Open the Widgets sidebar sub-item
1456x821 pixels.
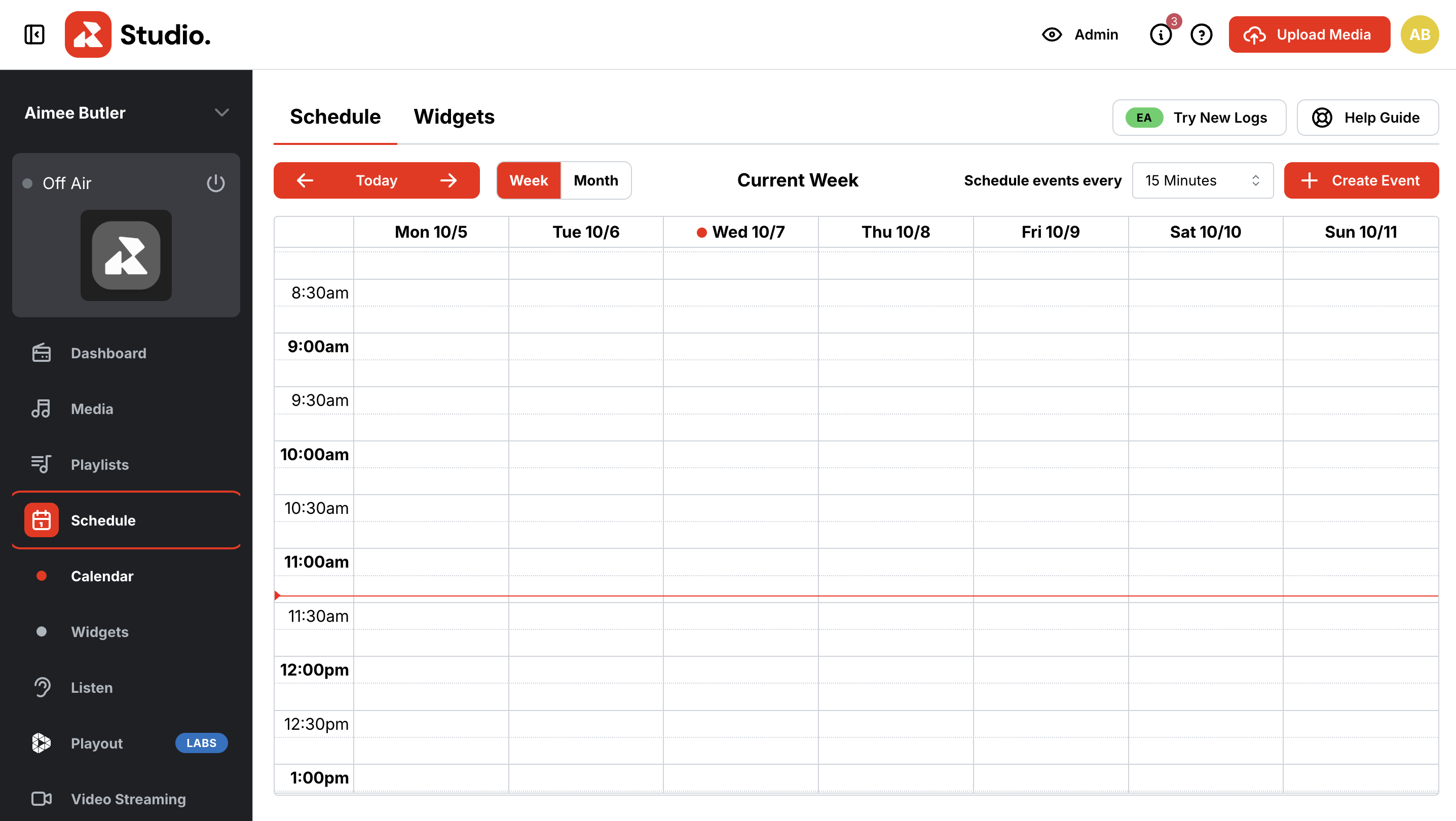point(126,631)
